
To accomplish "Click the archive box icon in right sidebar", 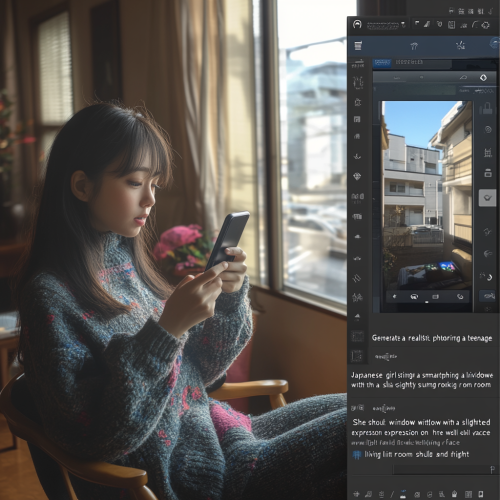I will coord(488,173).
